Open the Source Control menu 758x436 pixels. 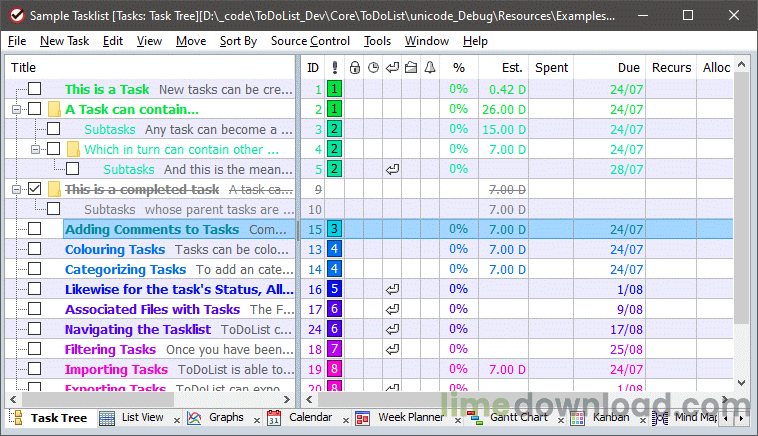pos(310,41)
